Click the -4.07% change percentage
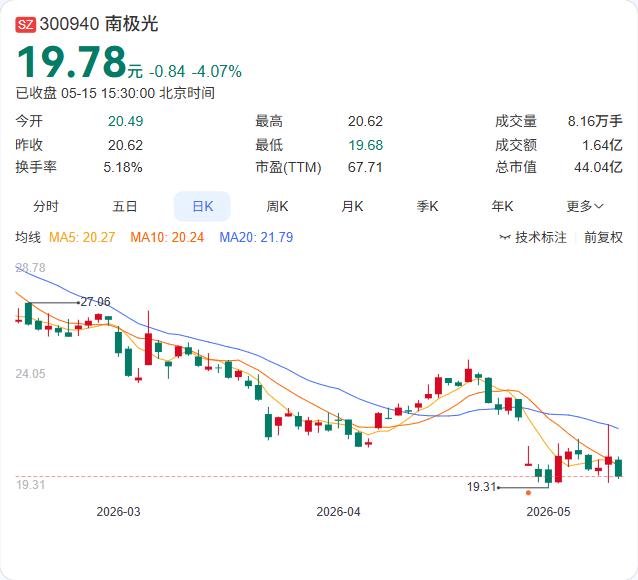Screen dimensions: 638x580 [x=216, y=72]
